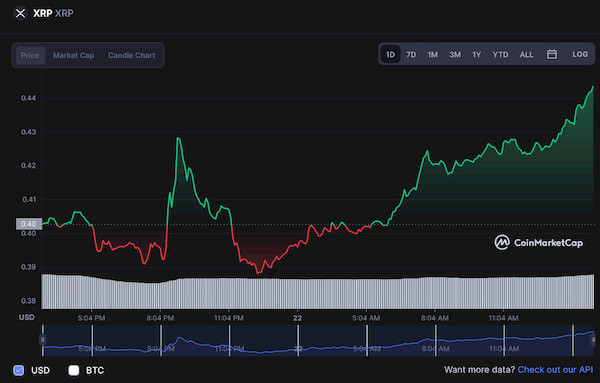600x383 pixels.
Task: Switch to the Candle Chart tab
Action: [x=131, y=55]
